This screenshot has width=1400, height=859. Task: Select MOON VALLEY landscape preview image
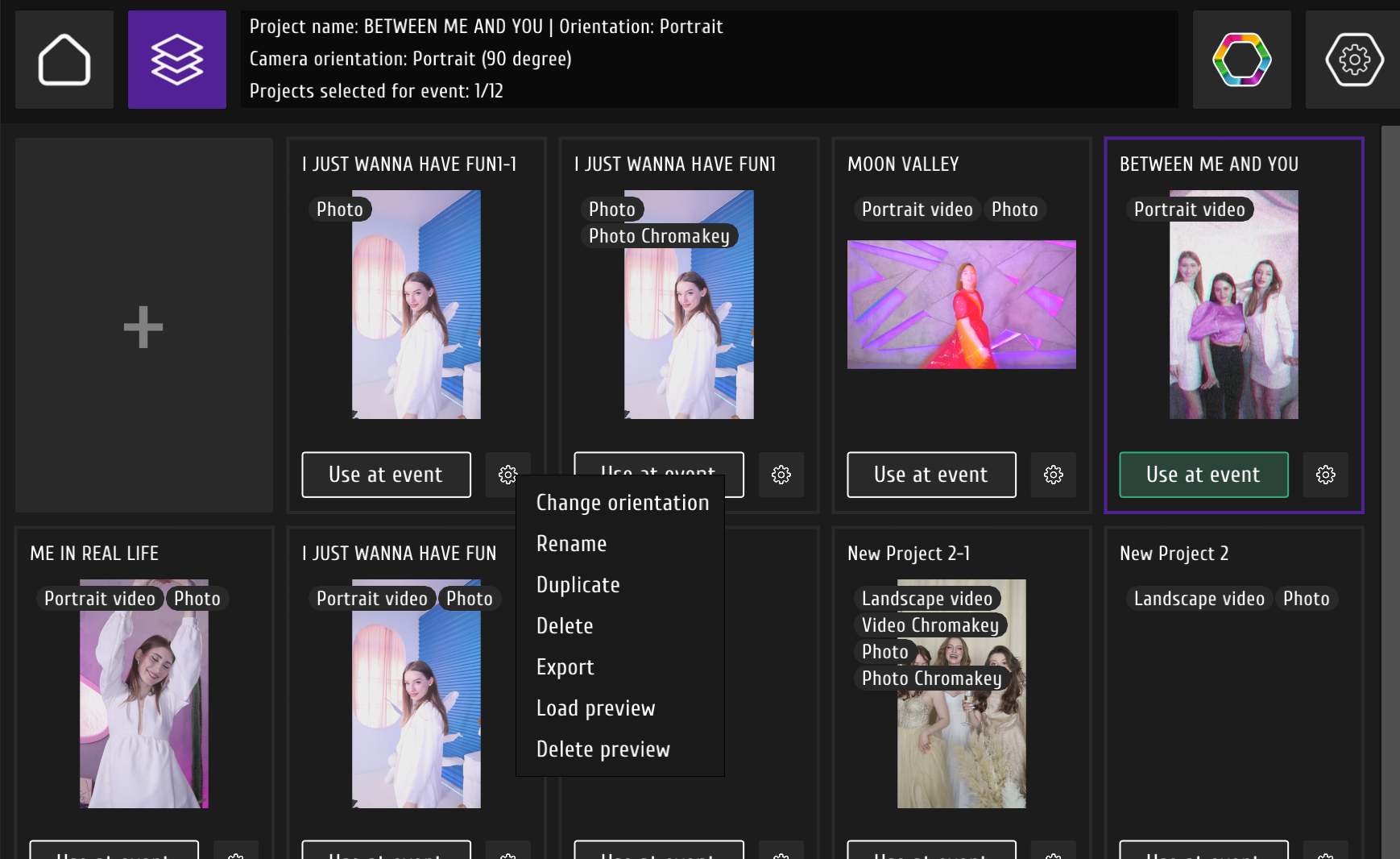pos(962,305)
